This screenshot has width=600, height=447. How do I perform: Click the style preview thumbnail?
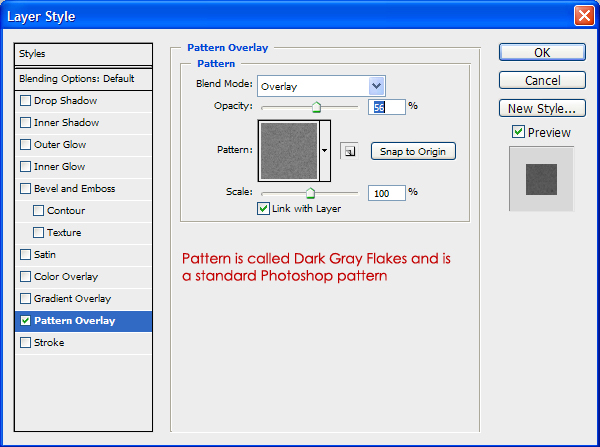coord(541,179)
